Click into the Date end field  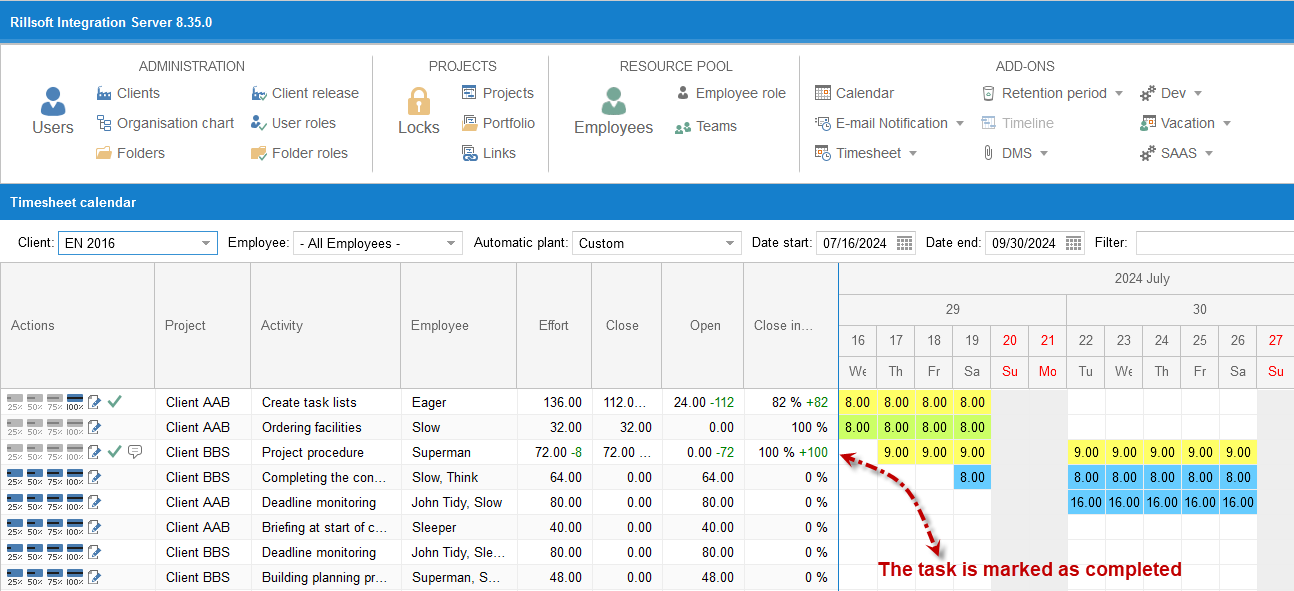pos(1023,243)
